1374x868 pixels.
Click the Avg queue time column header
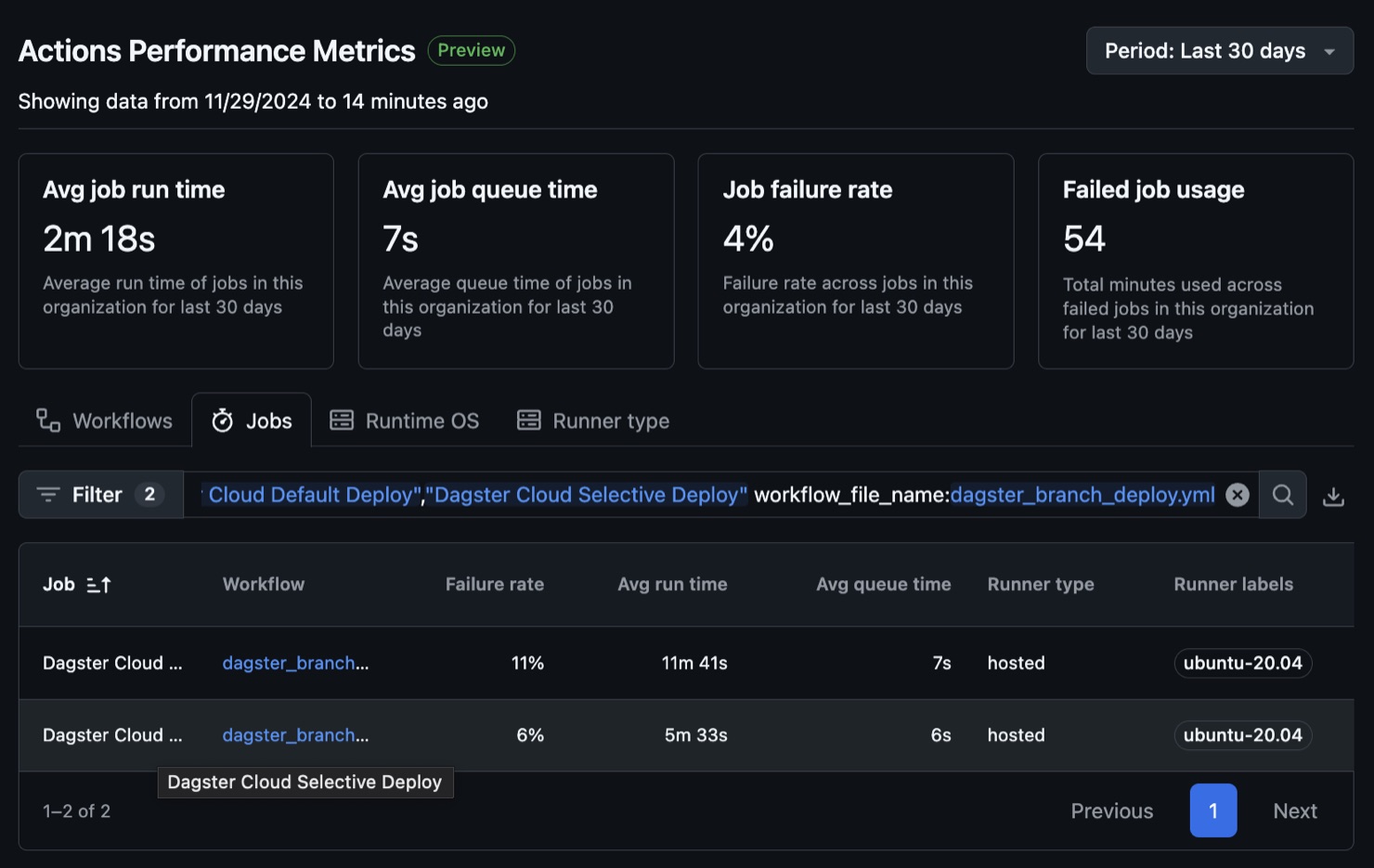pyautogui.click(x=884, y=584)
